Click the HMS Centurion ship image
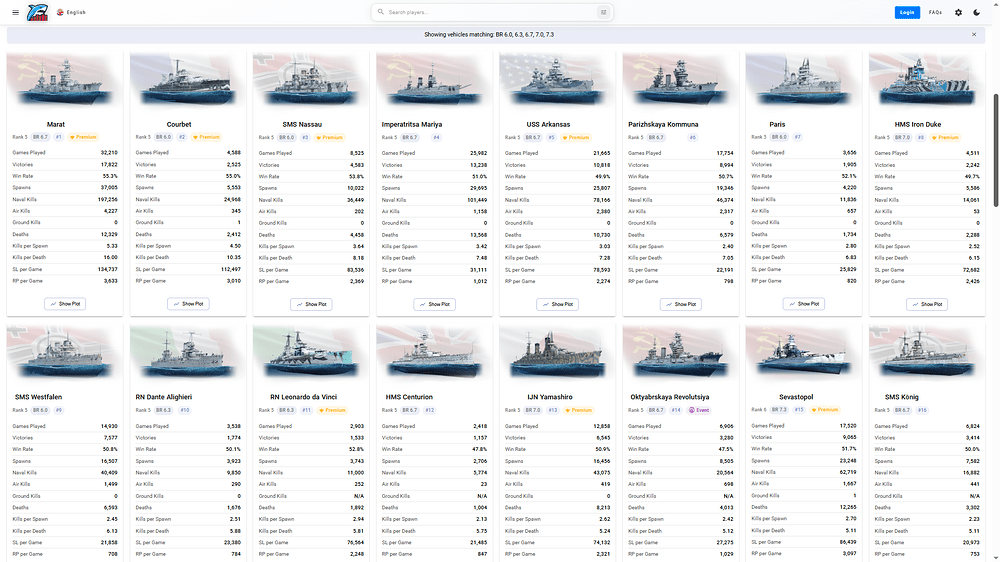 (x=434, y=355)
